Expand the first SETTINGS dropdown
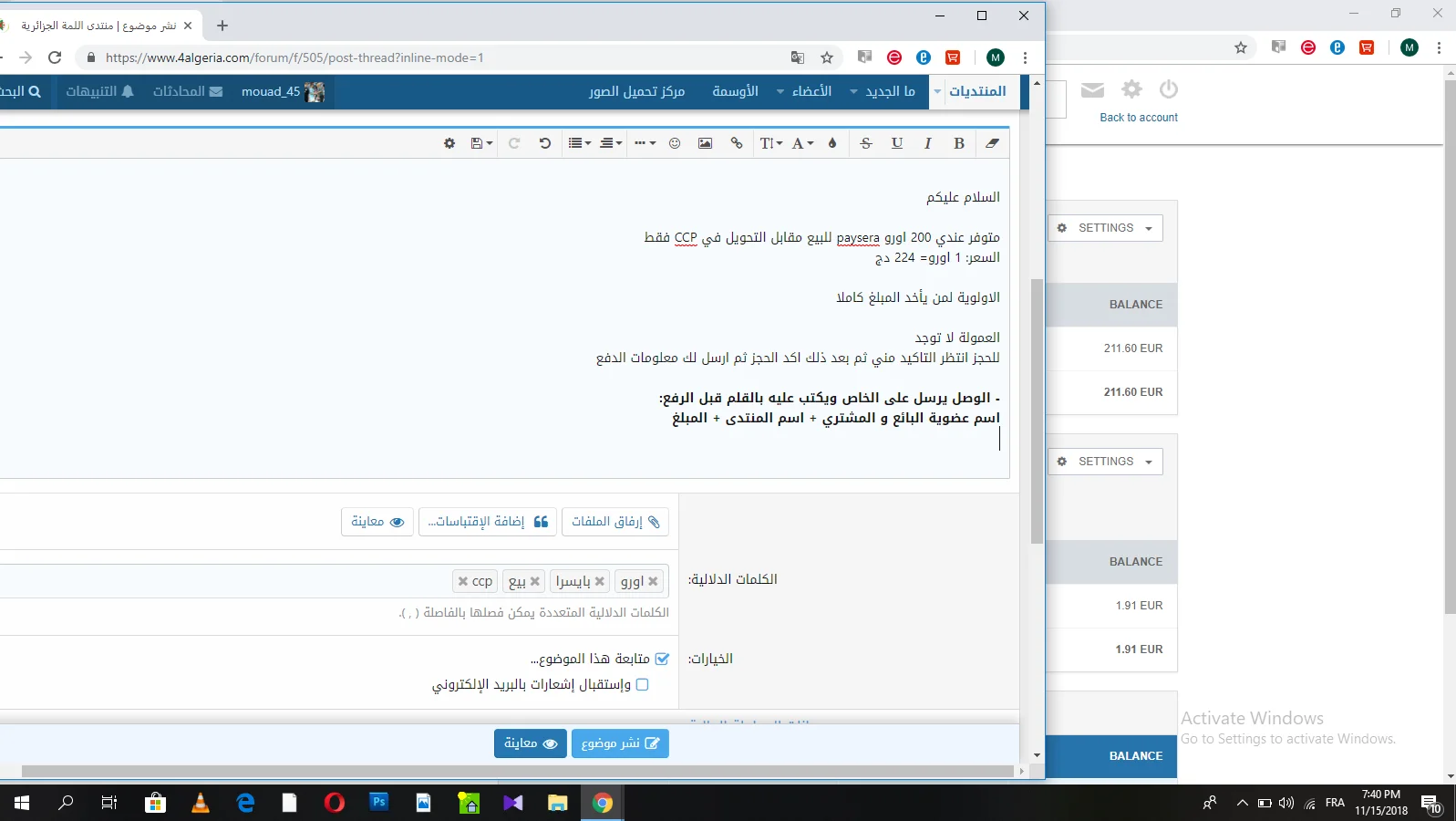Viewport: 1456px width, 821px height. (1105, 228)
